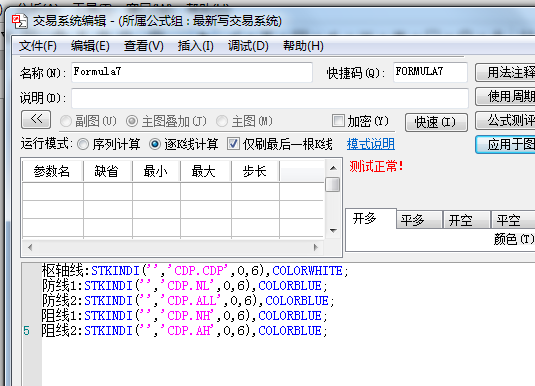535x386 pixels.
Task: Open the 调试(D) menu
Action: (248, 46)
